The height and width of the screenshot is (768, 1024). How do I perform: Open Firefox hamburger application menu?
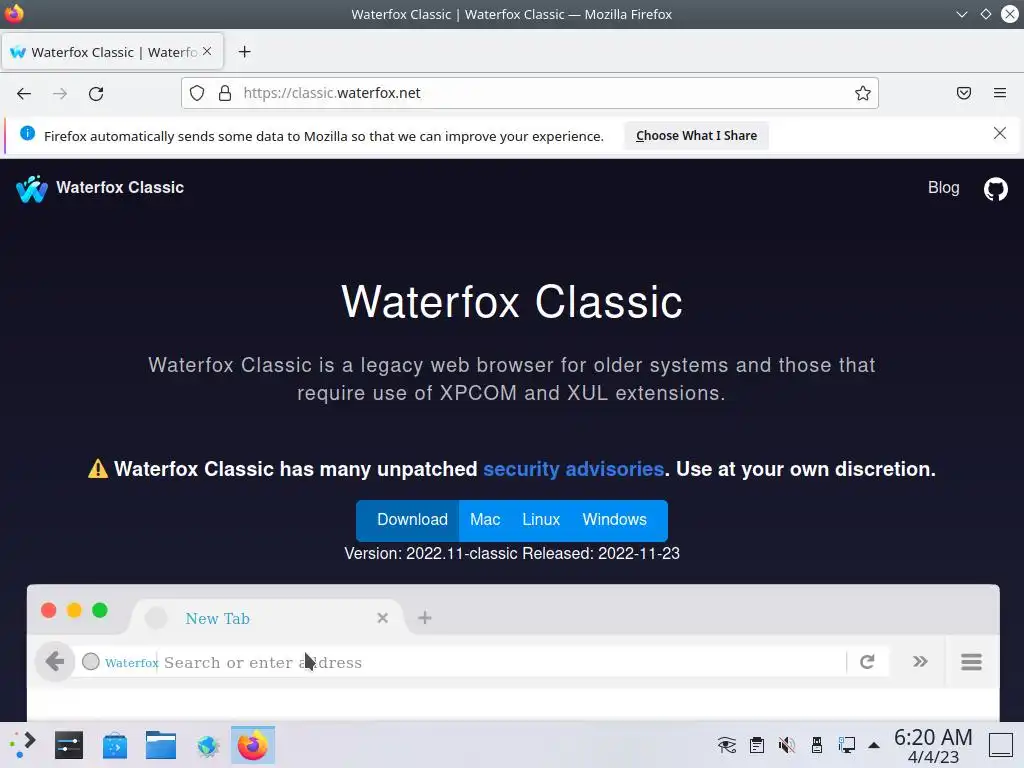click(1000, 93)
